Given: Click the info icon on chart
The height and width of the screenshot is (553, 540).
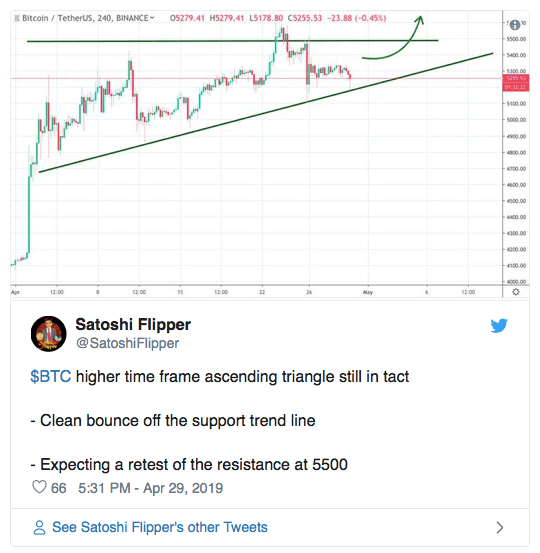Looking at the screenshot, I should click(x=515, y=25).
